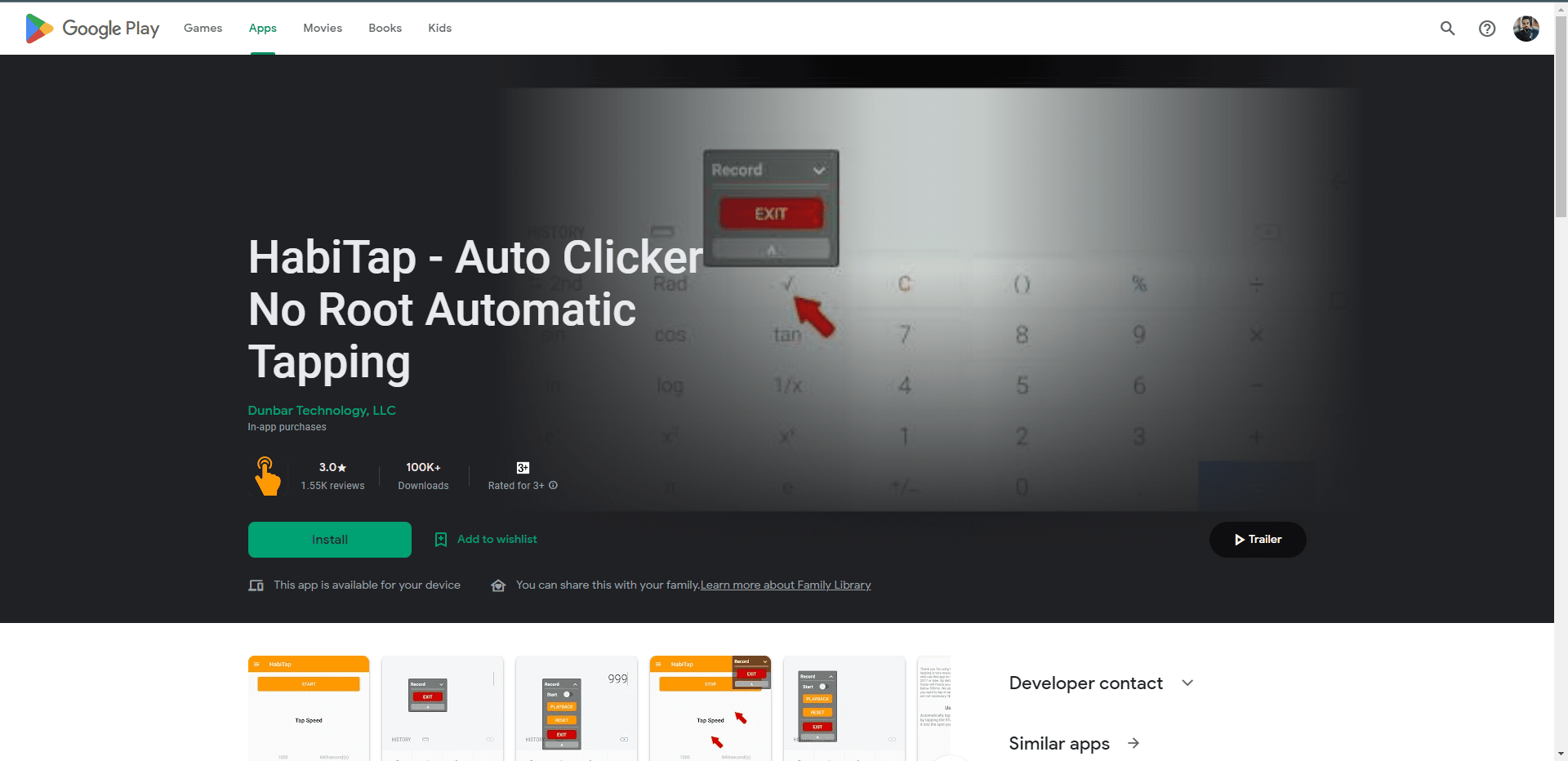Screen dimensions: 1568x761
Task: Open first screenshot with orange START button
Action: click(309, 708)
